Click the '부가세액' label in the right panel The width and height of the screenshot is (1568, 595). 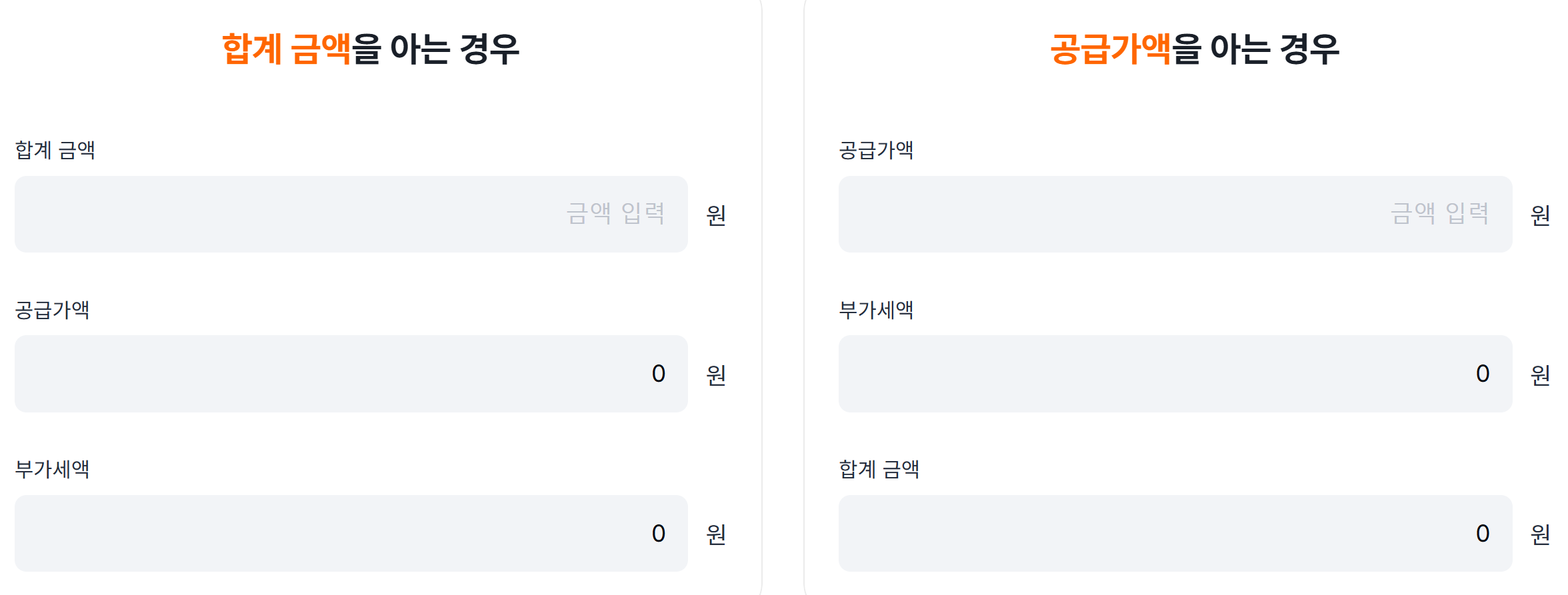coord(876,310)
